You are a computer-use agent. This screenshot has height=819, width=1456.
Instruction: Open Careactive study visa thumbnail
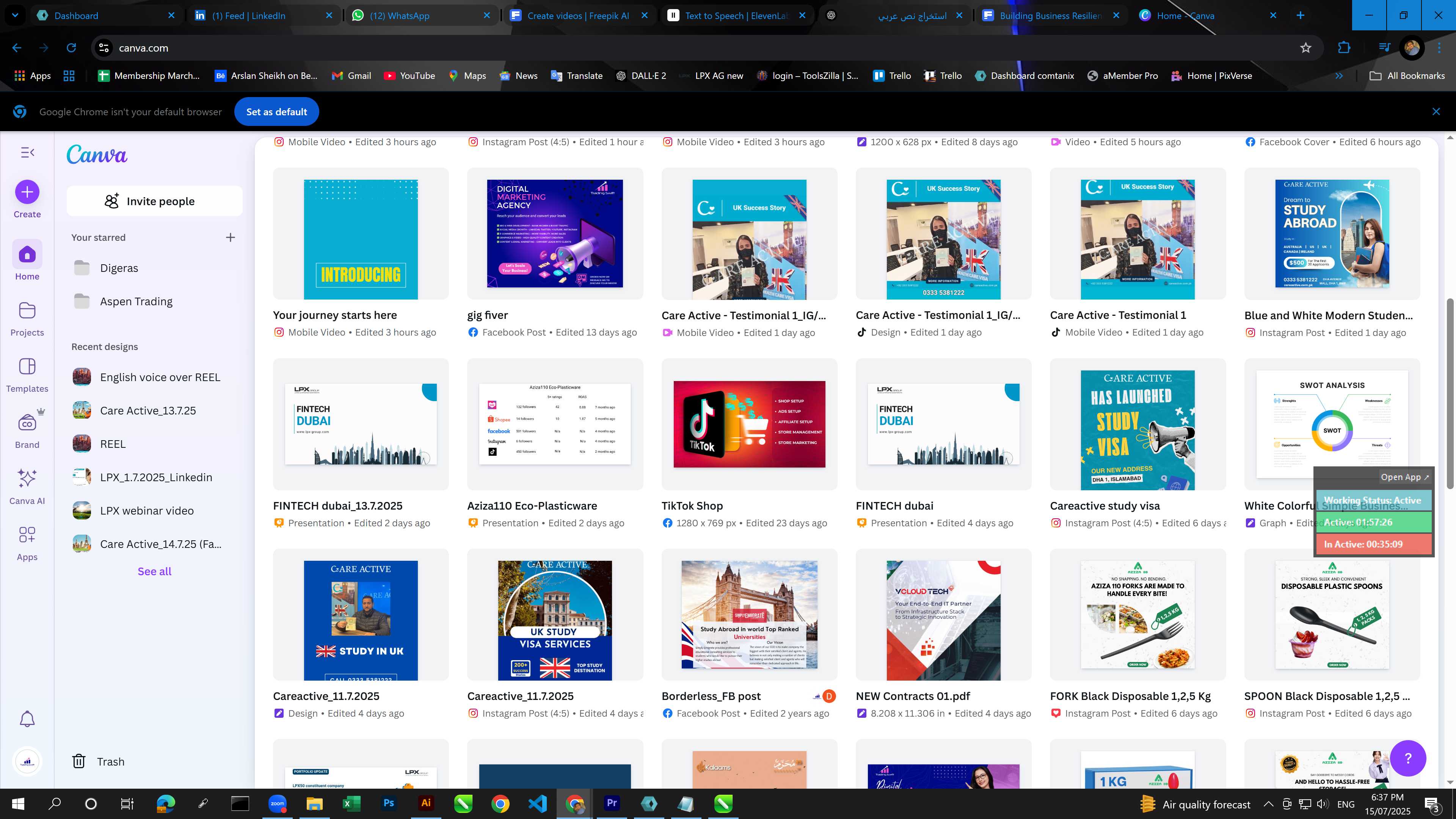[x=1137, y=424]
